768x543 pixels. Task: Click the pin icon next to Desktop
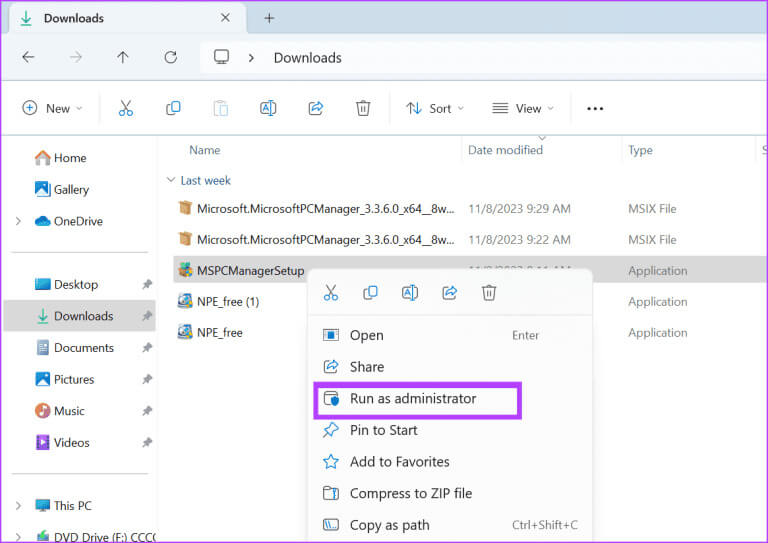coord(146,284)
